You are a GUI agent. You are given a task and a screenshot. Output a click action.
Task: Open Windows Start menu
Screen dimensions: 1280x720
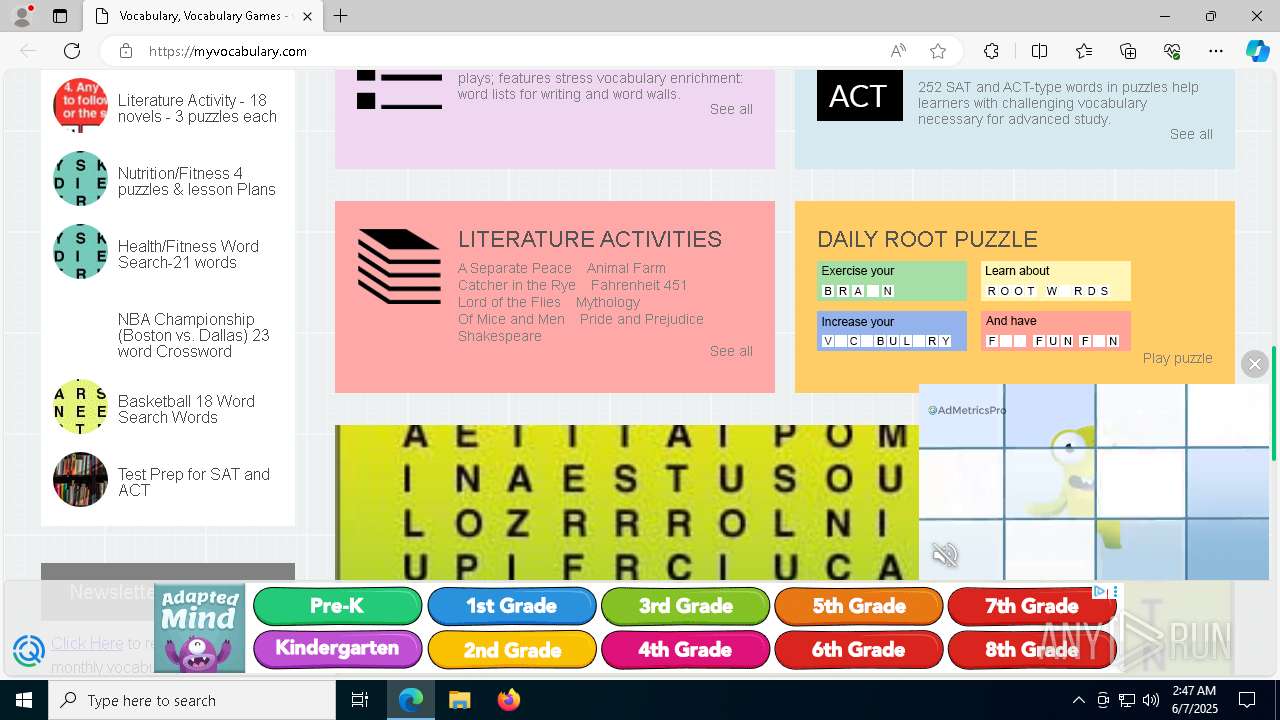[24, 700]
